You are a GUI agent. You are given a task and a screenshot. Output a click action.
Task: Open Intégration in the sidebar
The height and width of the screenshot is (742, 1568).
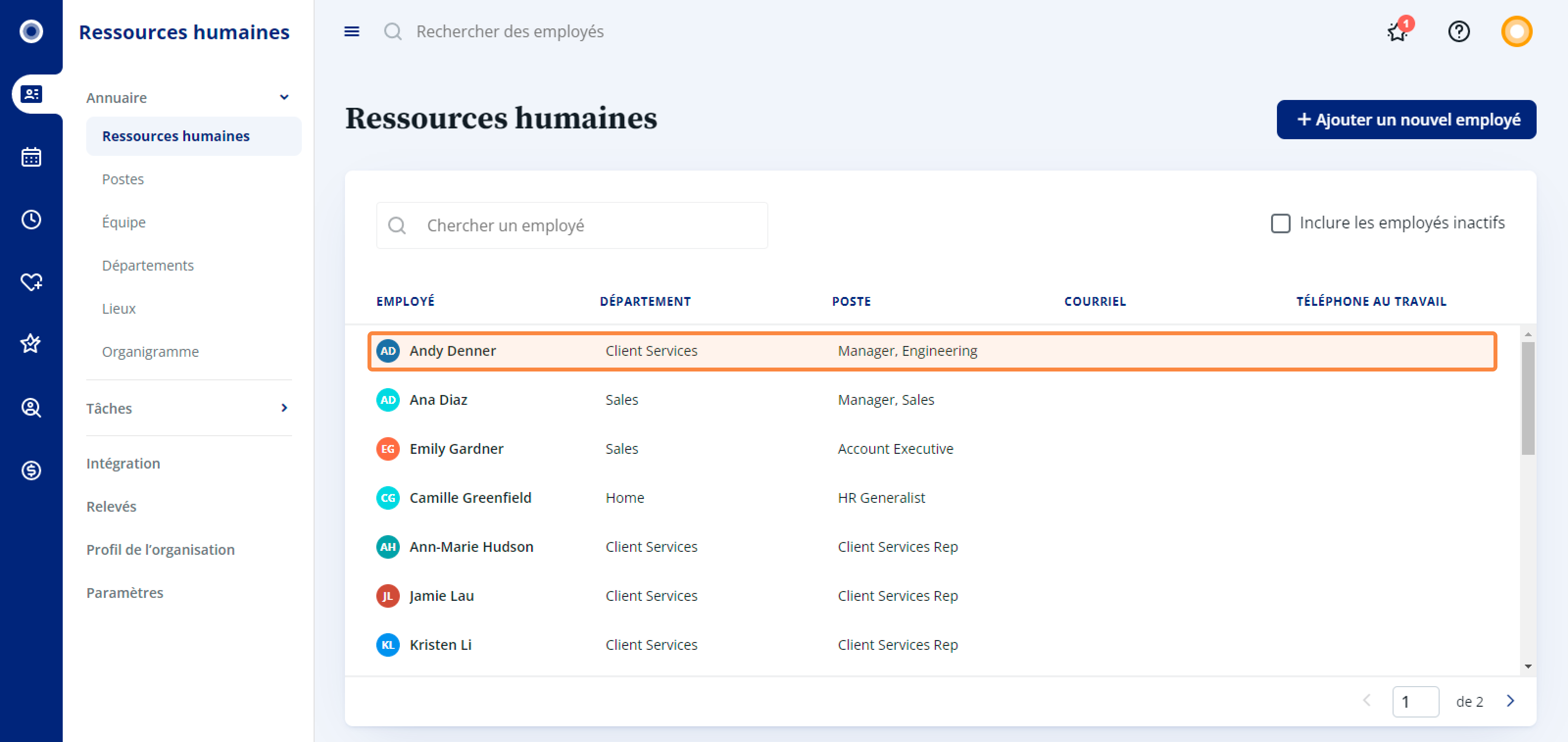click(x=123, y=463)
